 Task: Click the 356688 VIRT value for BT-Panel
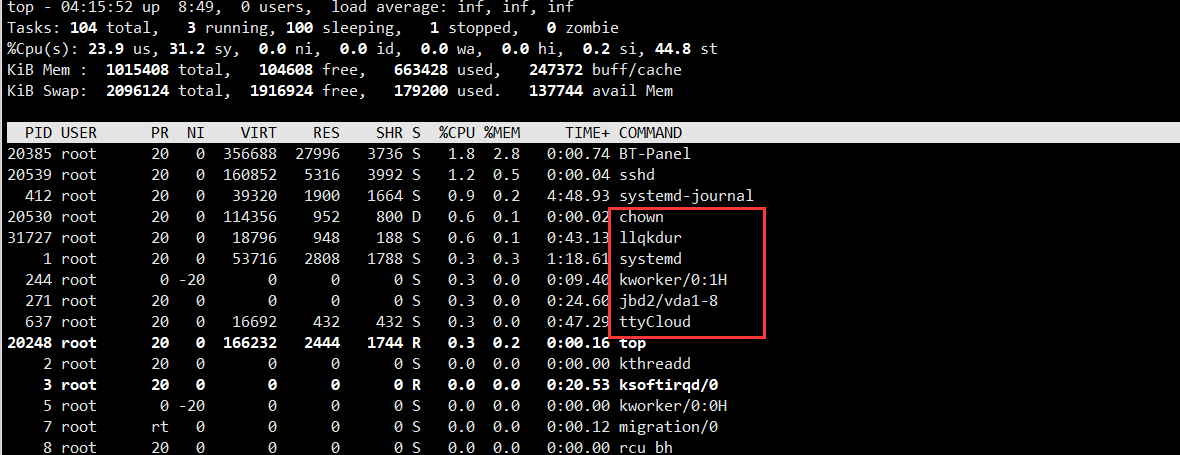[250, 153]
